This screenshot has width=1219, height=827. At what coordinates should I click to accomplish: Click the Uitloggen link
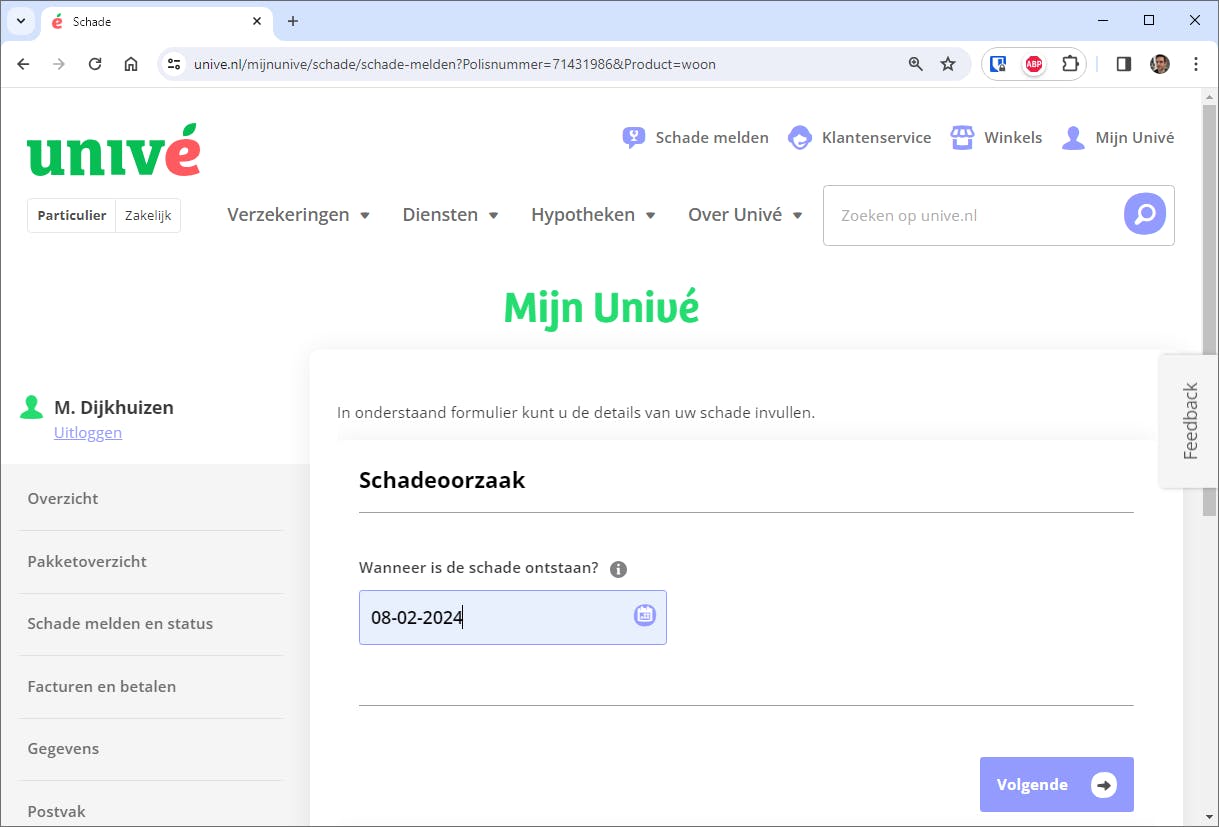tap(87, 432)
